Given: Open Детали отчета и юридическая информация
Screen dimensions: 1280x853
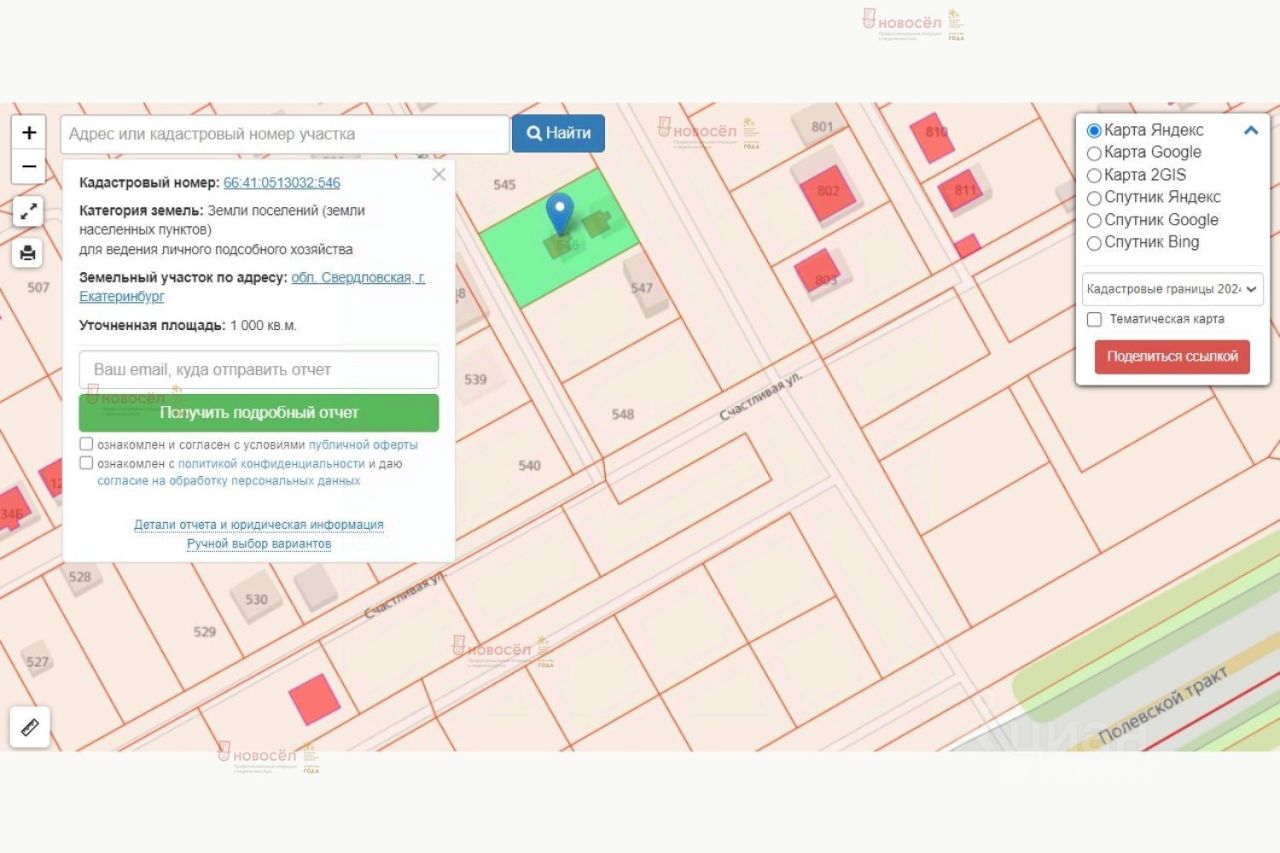Looking at the screenshot, I should (x=259, y=525).
